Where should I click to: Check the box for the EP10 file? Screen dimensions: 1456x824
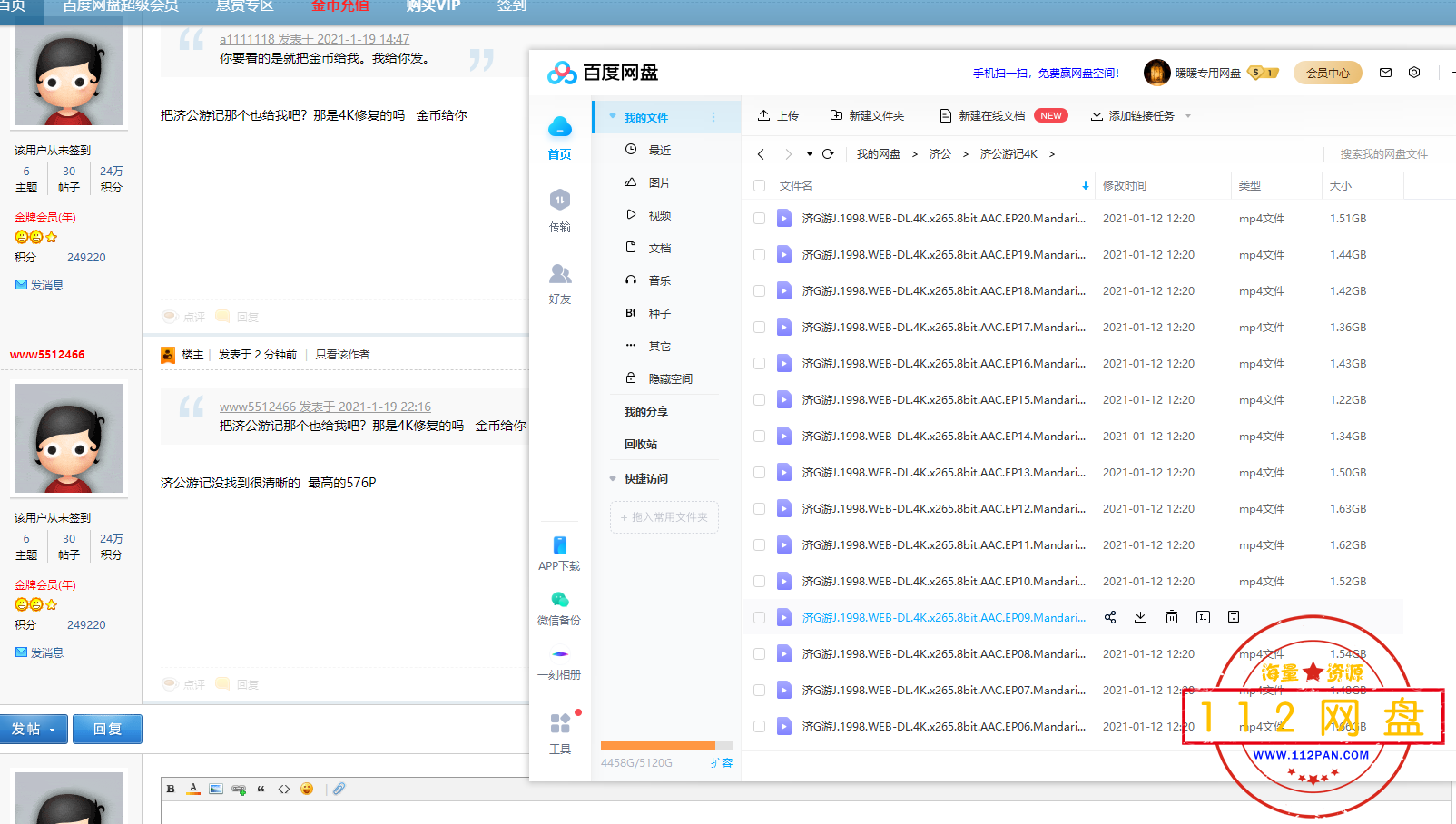pyautogui.click(x=759, y=581)
